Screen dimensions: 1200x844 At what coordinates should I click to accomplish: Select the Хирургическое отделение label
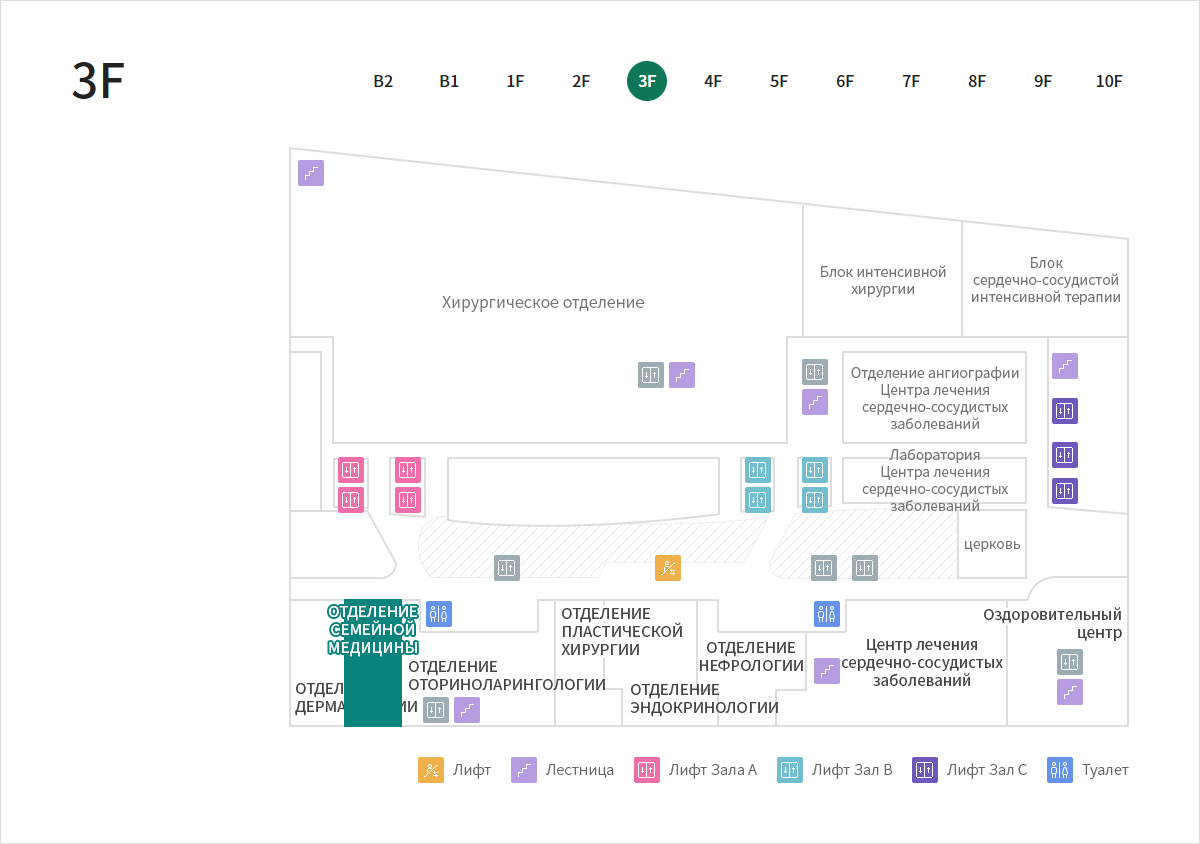click(x=543, y=302)
